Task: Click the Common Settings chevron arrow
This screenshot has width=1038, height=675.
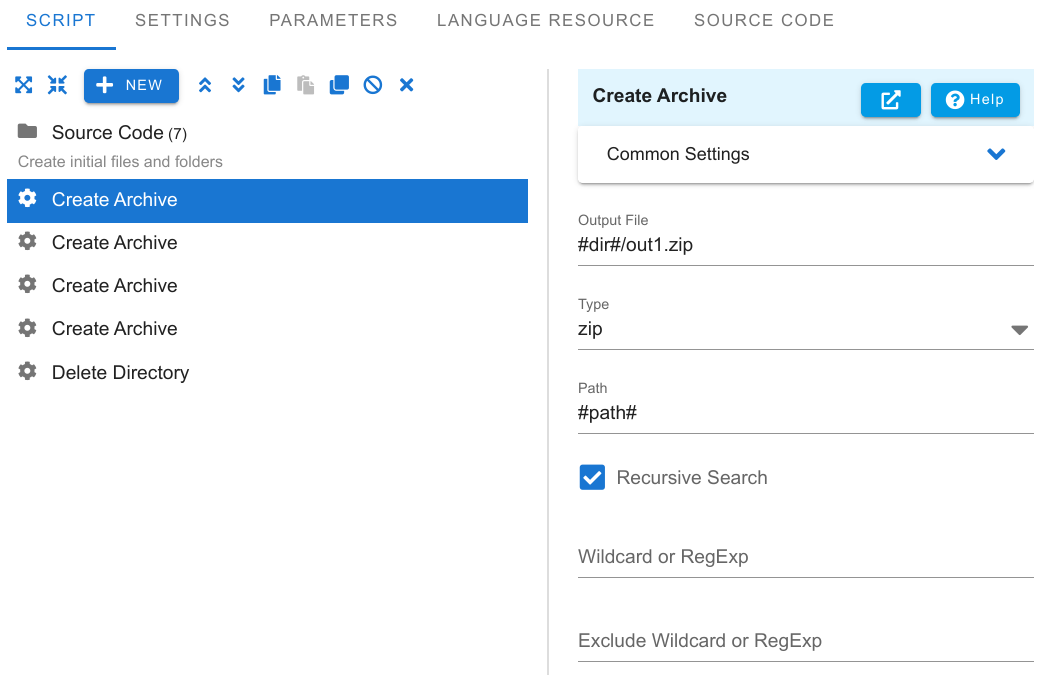Action: point(996,154)
